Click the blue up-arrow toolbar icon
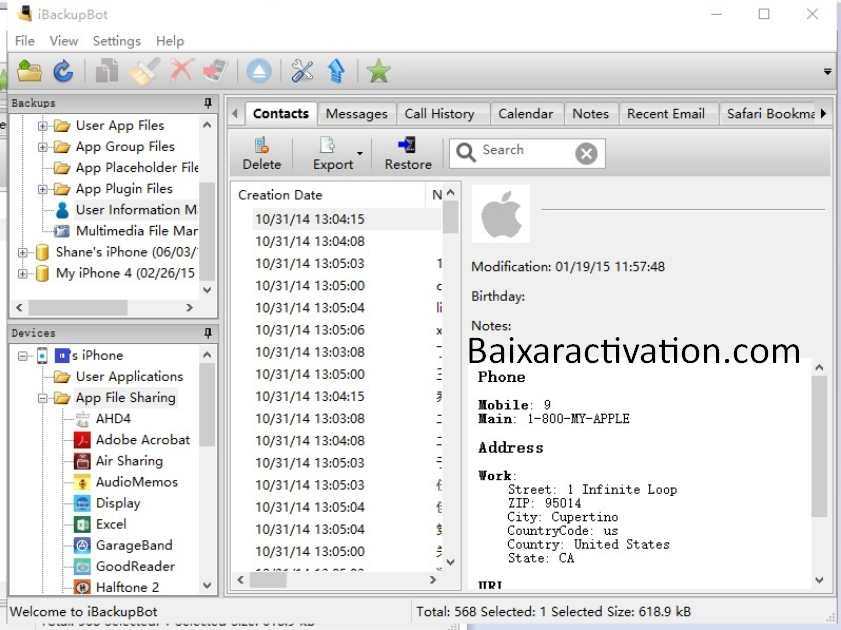 336,71
